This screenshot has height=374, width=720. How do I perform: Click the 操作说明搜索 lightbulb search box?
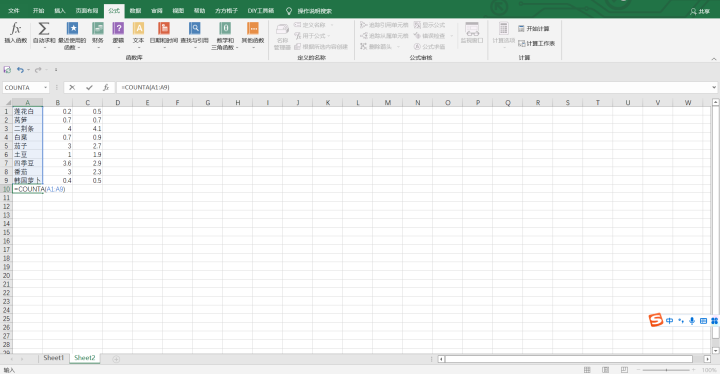point(309,11)
